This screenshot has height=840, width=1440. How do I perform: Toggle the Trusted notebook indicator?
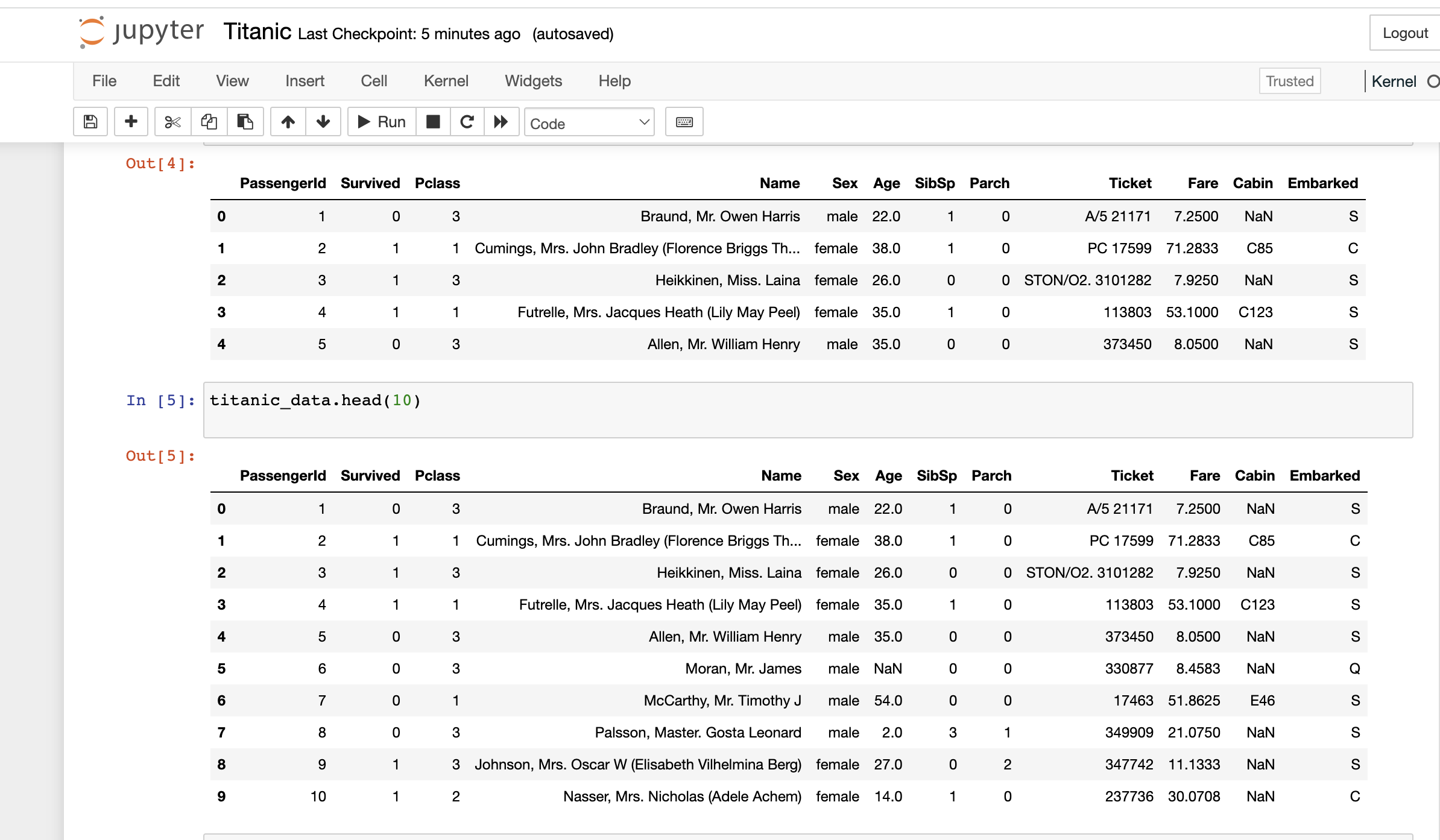(x=1289, y=81)
